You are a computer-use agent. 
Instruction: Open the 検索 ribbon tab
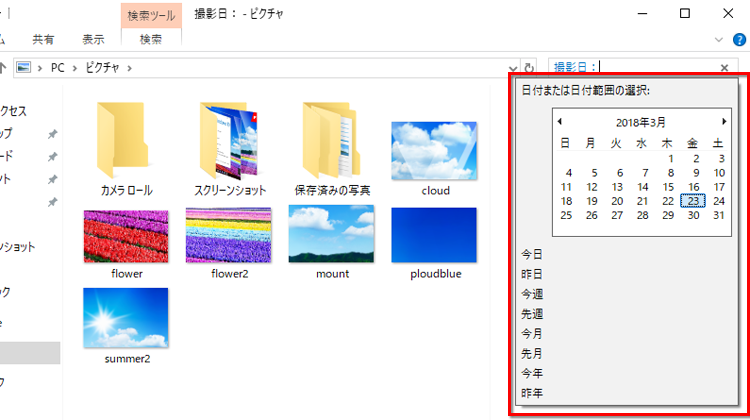(151, 39)
